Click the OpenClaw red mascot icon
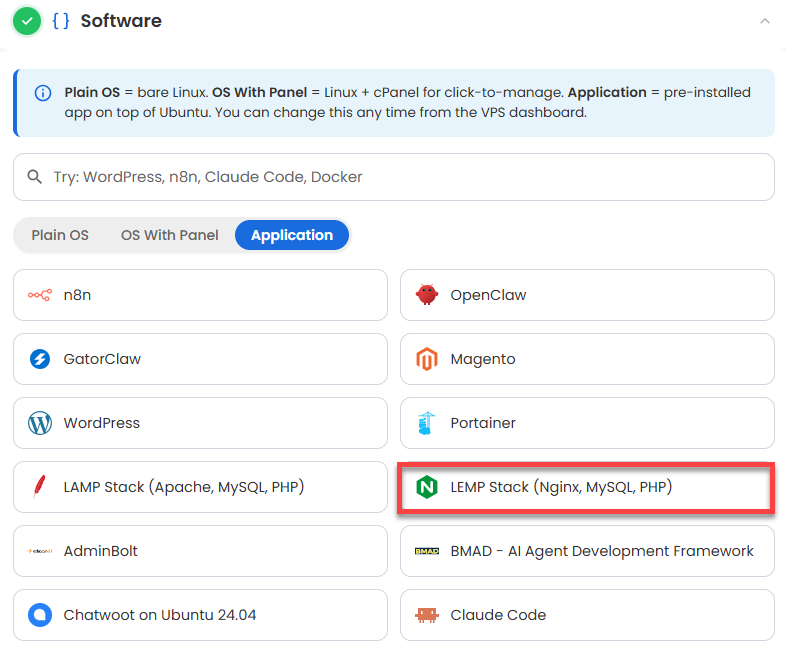Image resolution: width=786 pixels, height=645 pixels. (427, 295)
